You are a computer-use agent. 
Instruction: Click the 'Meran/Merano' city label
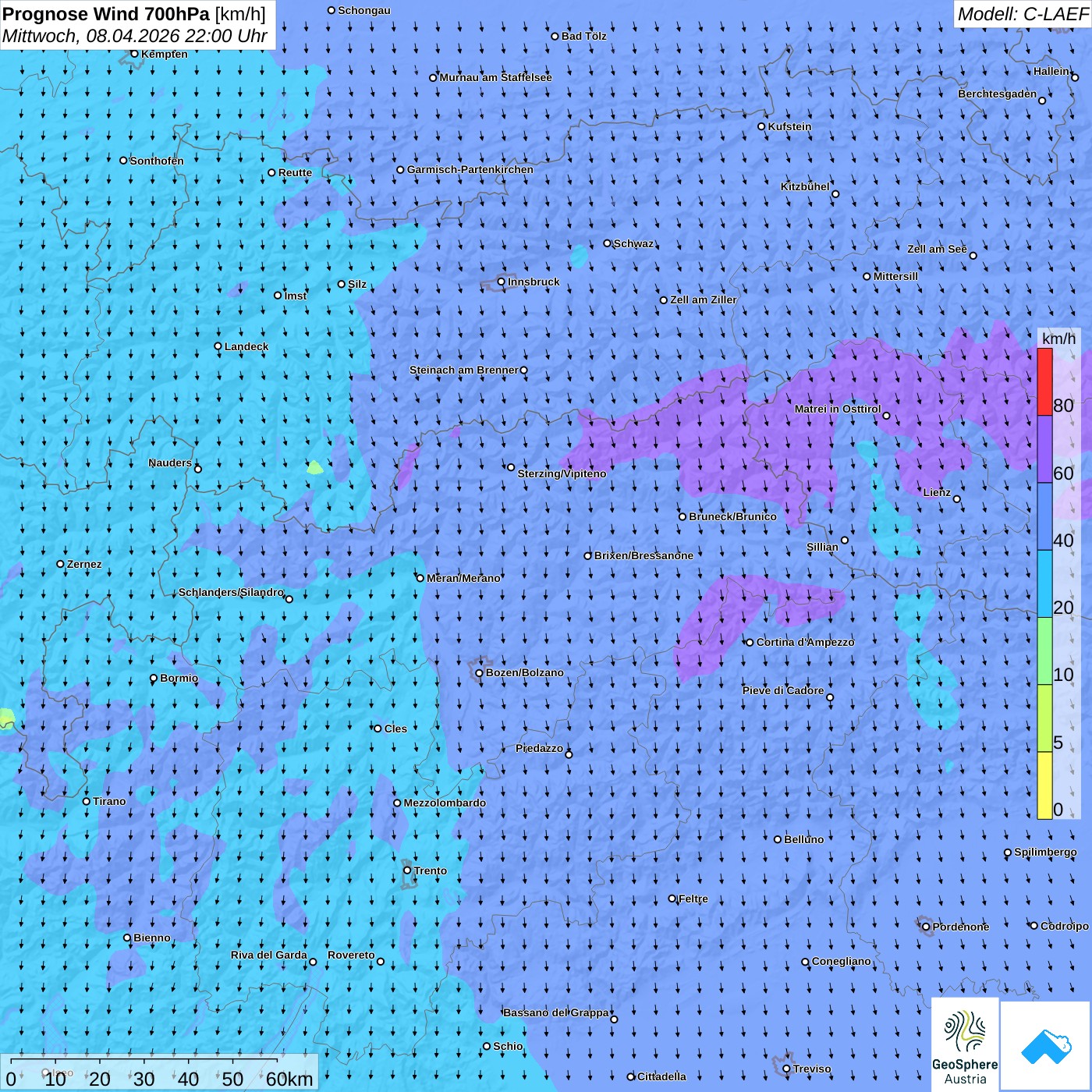pos(463,578)
